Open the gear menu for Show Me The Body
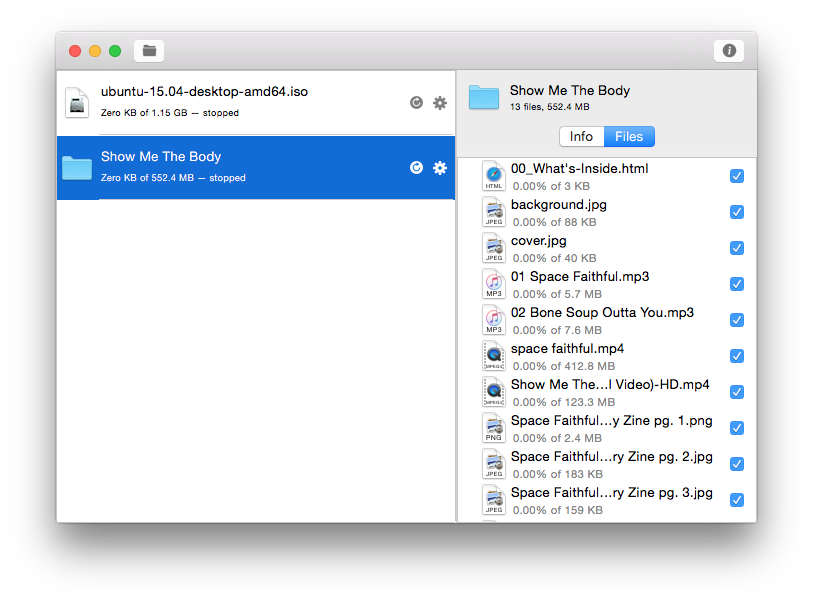The width and height of the screenshot is (813, 603). 440,167
